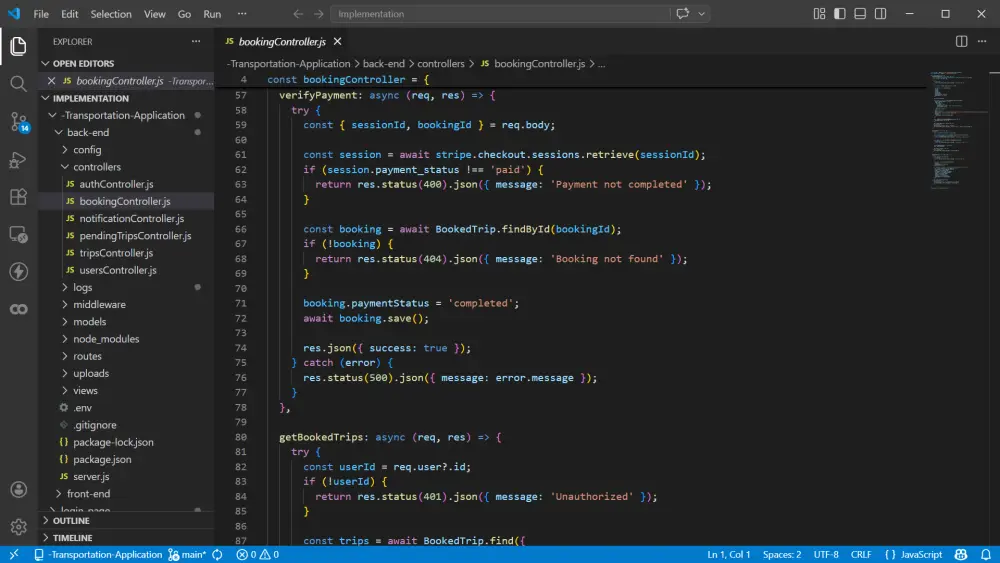The height and width of the screenshot is (563, 1000).
Task: Open the File menu
Action: [x=41, y=13]
